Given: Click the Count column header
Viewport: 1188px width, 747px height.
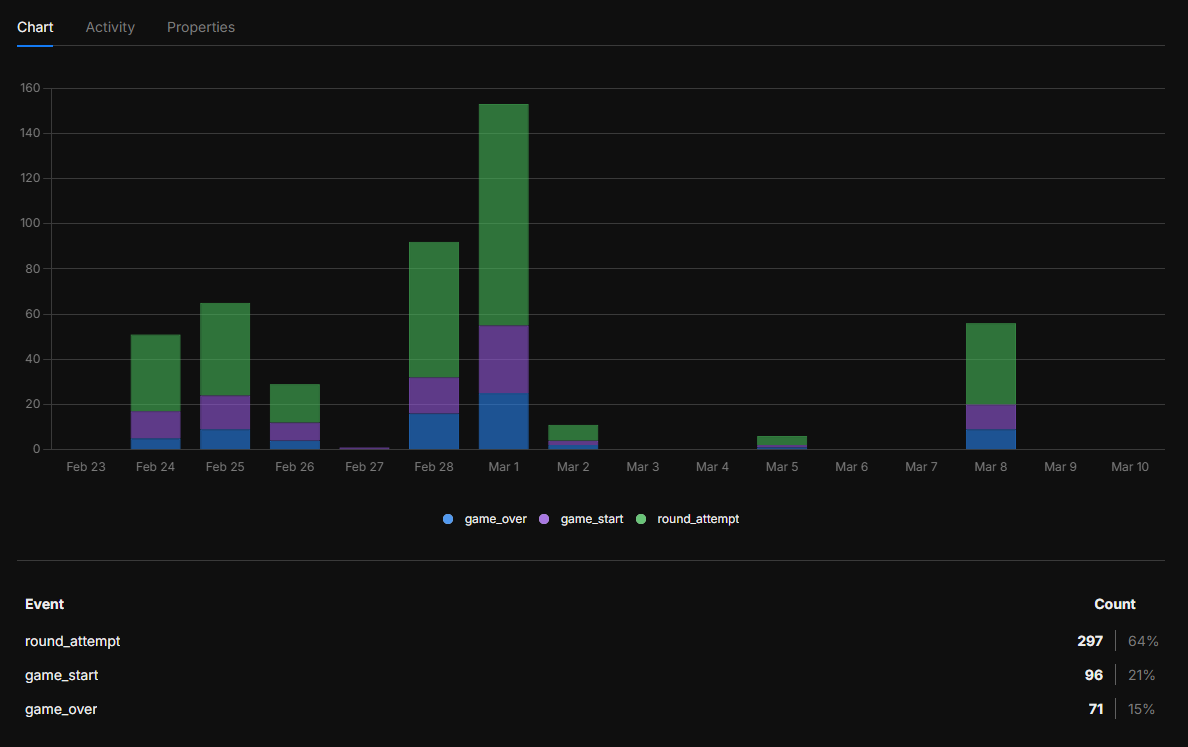Looking at the screenshot, I should pyautogui.click(x=1114, y=604).
